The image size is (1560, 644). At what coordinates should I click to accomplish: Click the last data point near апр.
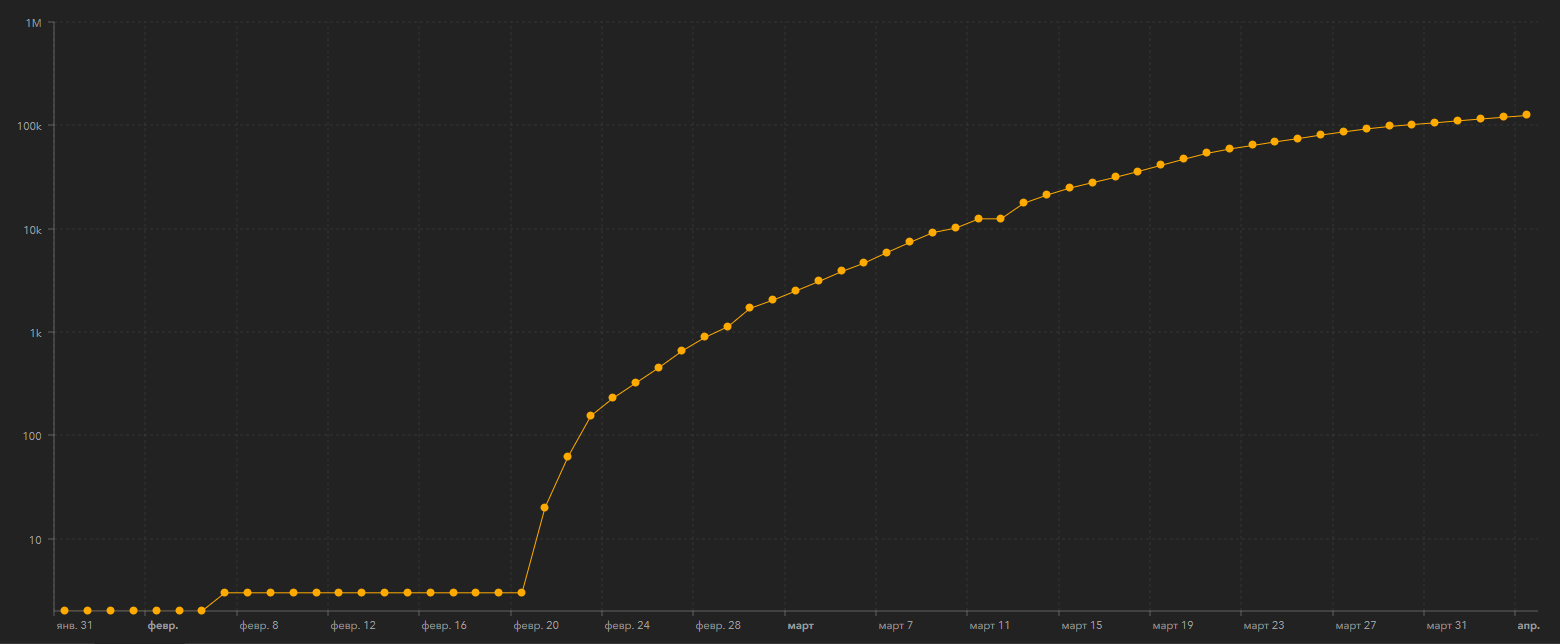pyautogui.click(x=1526, y=115)
